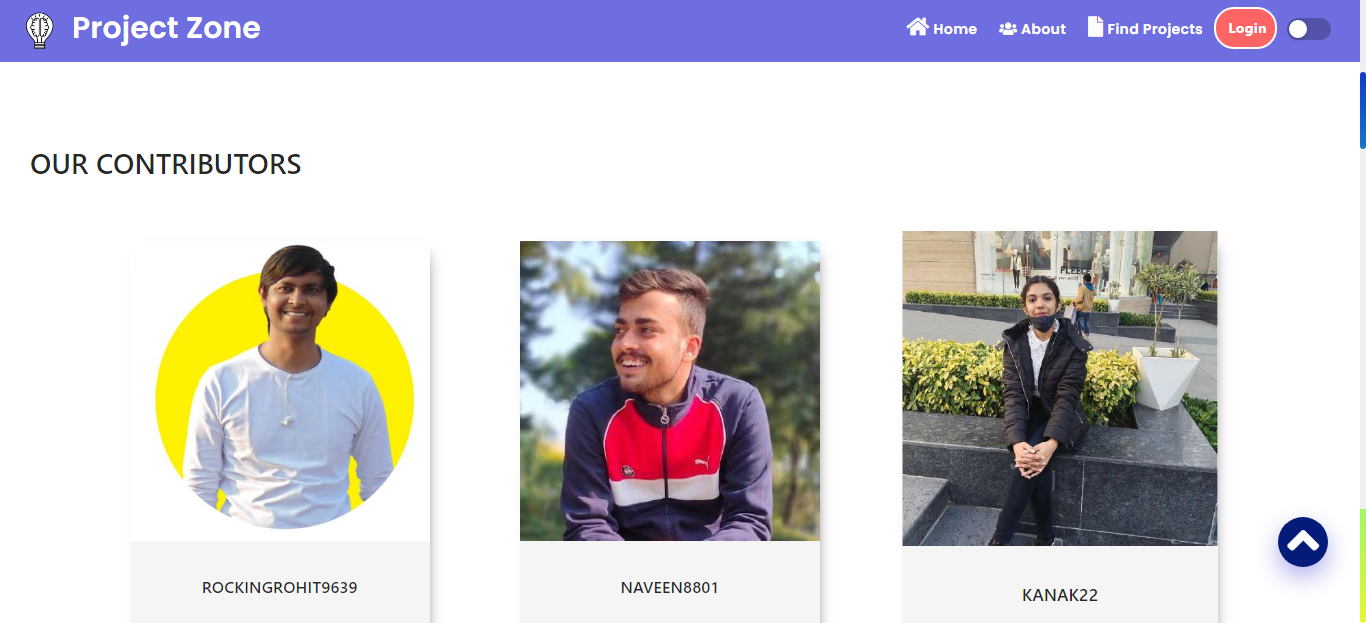
Task: Click the scroll-to-top chevron button
Action: click(1303, 542)
